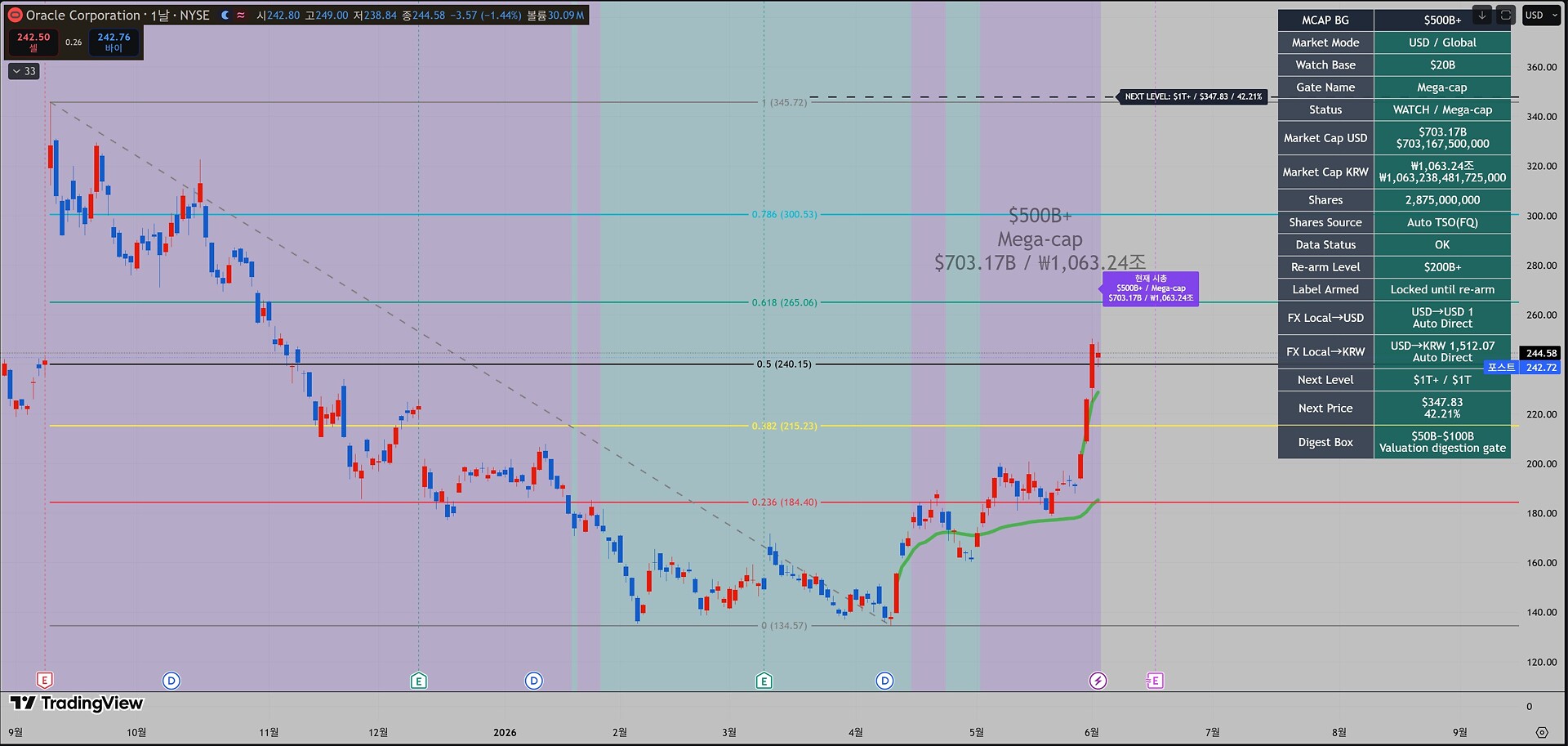Click the low value 저238.84

point(376,15)
